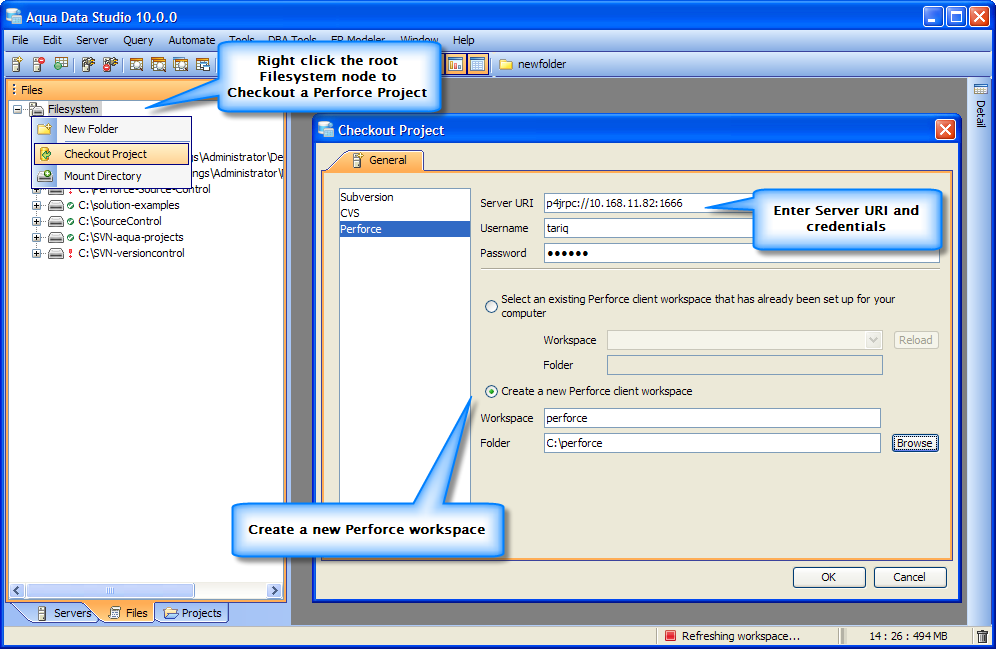The image size is (996, 649).
Task: Click the Username field
Action: (649, 228)
